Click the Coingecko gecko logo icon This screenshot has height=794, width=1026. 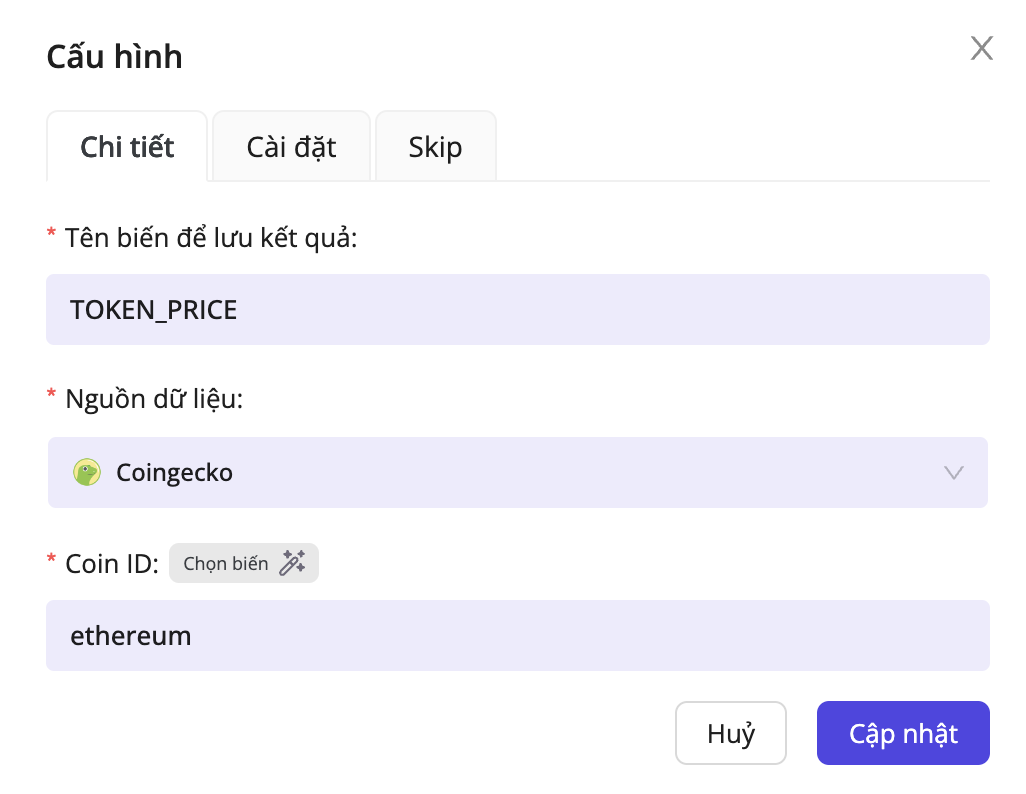click(88, 472)
